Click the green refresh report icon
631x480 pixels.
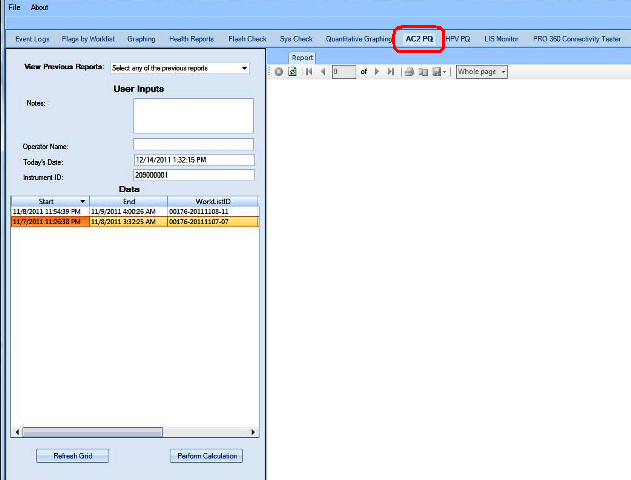click(x=292, y=72)
